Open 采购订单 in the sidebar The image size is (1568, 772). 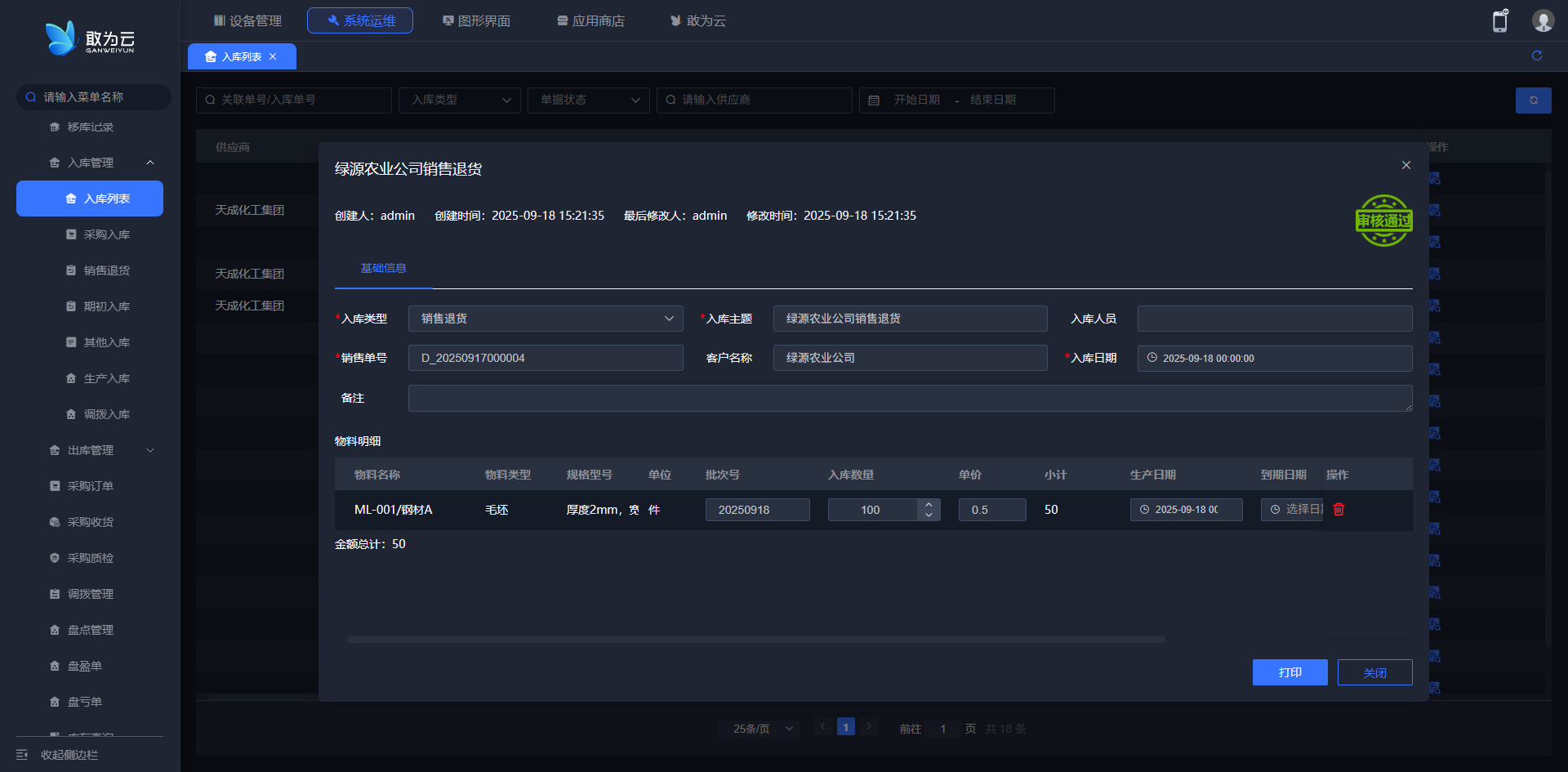[90, 486]
